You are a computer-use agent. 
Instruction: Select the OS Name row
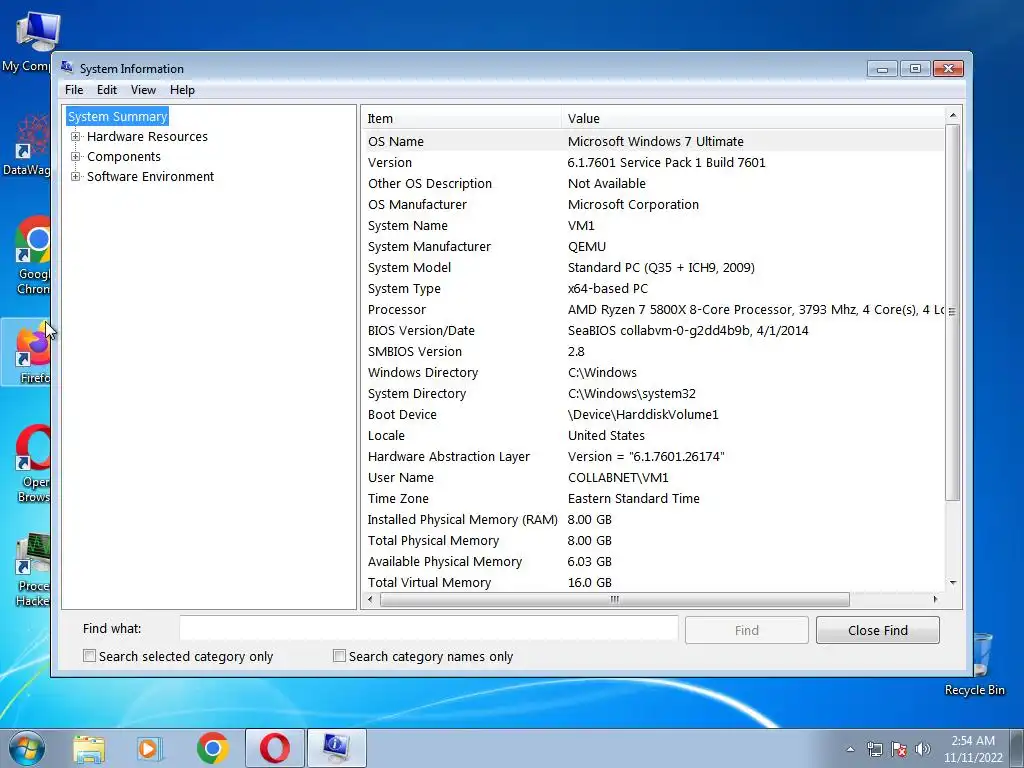click(652, 141)
